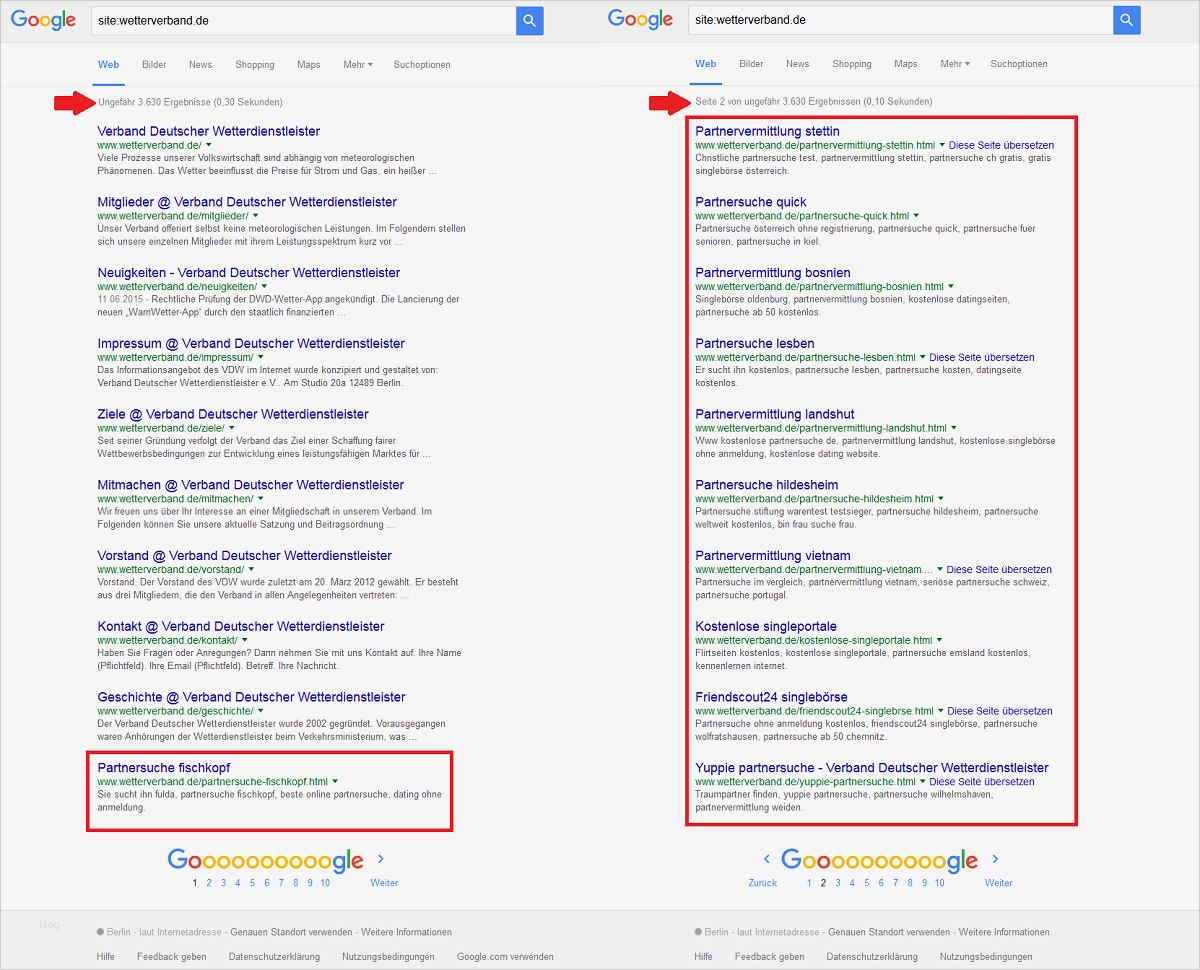Expand arrow next to www.wetterverband.de/mitglieder/ URL
This screenshot has height=970, width=1200.
tap(256, 216)
